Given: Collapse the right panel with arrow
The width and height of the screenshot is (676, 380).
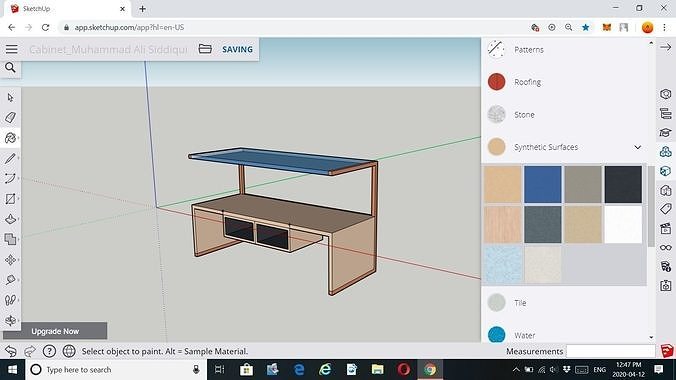Looking at the screenshot, I should point(666,47).
